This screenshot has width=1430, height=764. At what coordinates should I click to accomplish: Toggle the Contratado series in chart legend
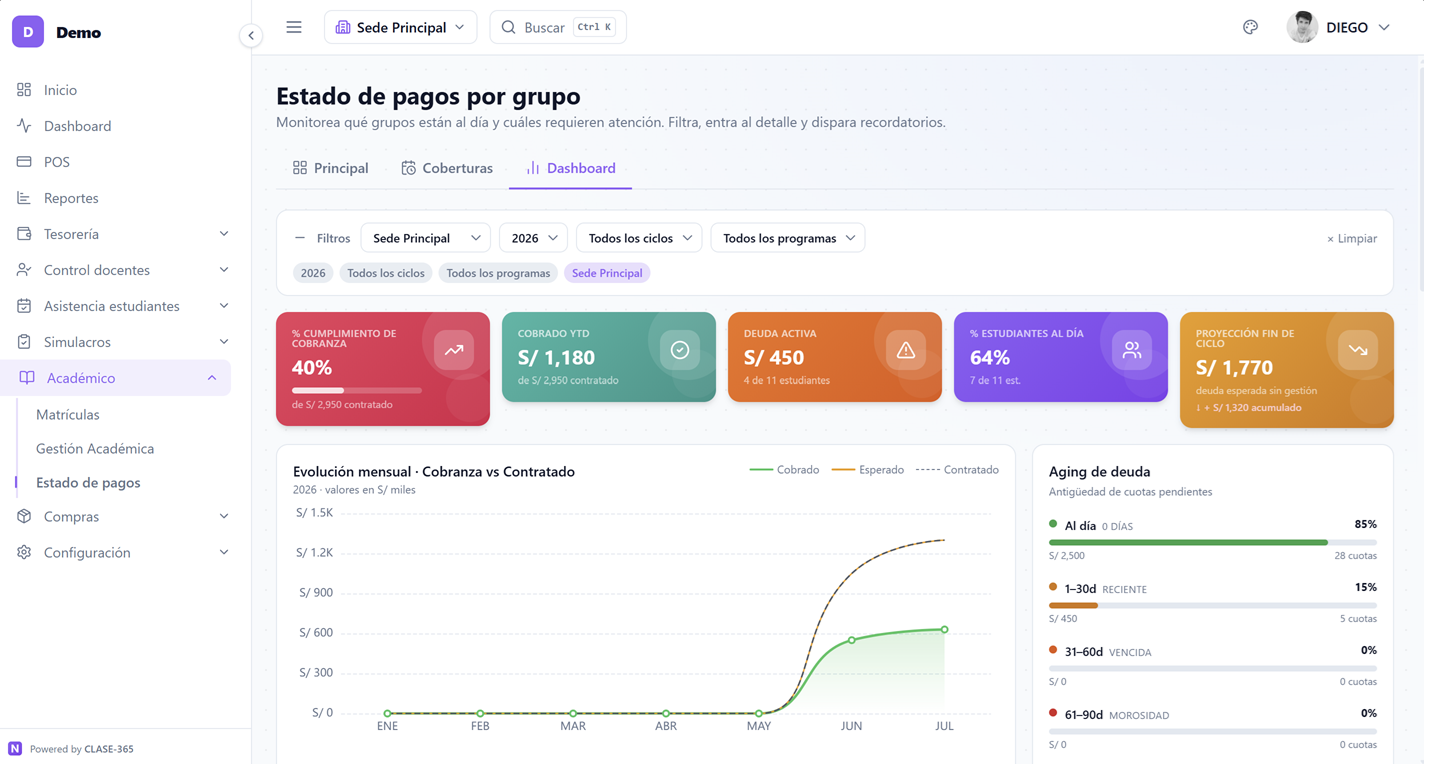point(958,470)
